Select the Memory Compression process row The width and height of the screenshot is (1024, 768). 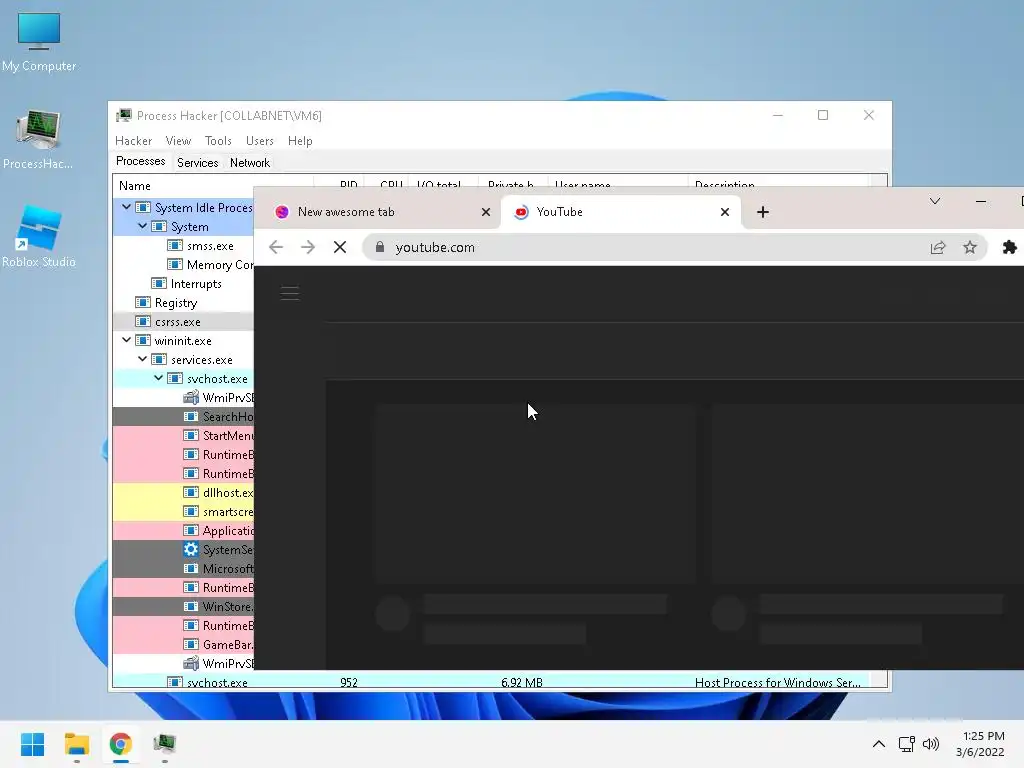[x=184, y=264]
